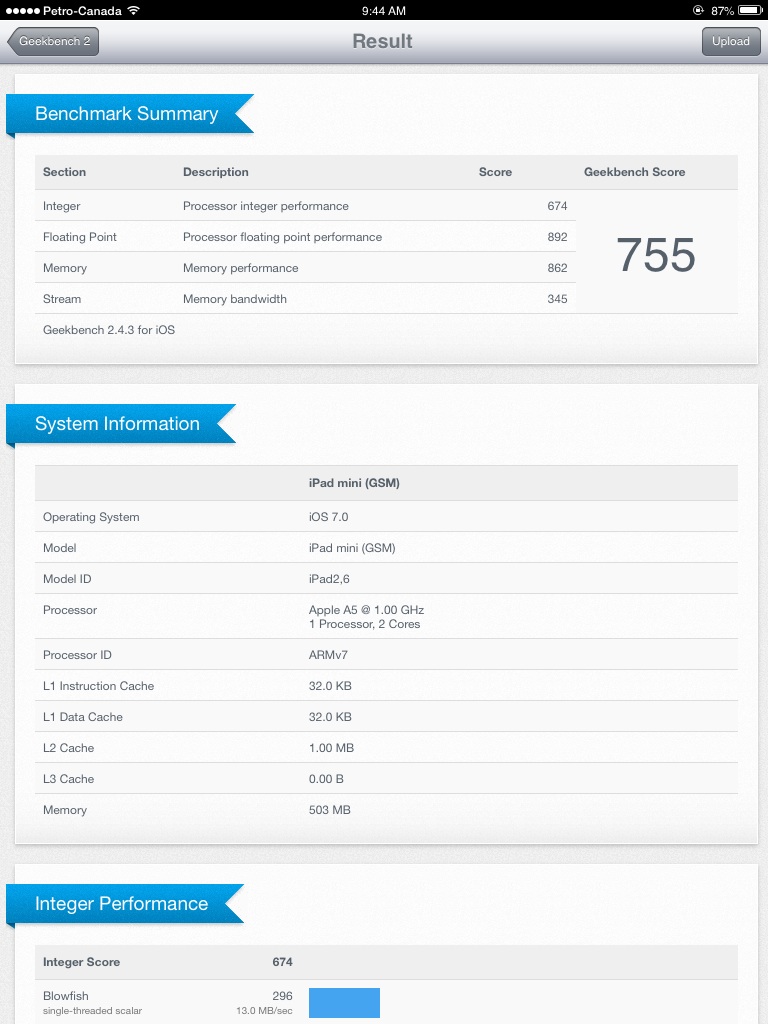Tap 'Memory bandwidth' description
This screenshot has height=1024, width=768.
coord(234,299)
